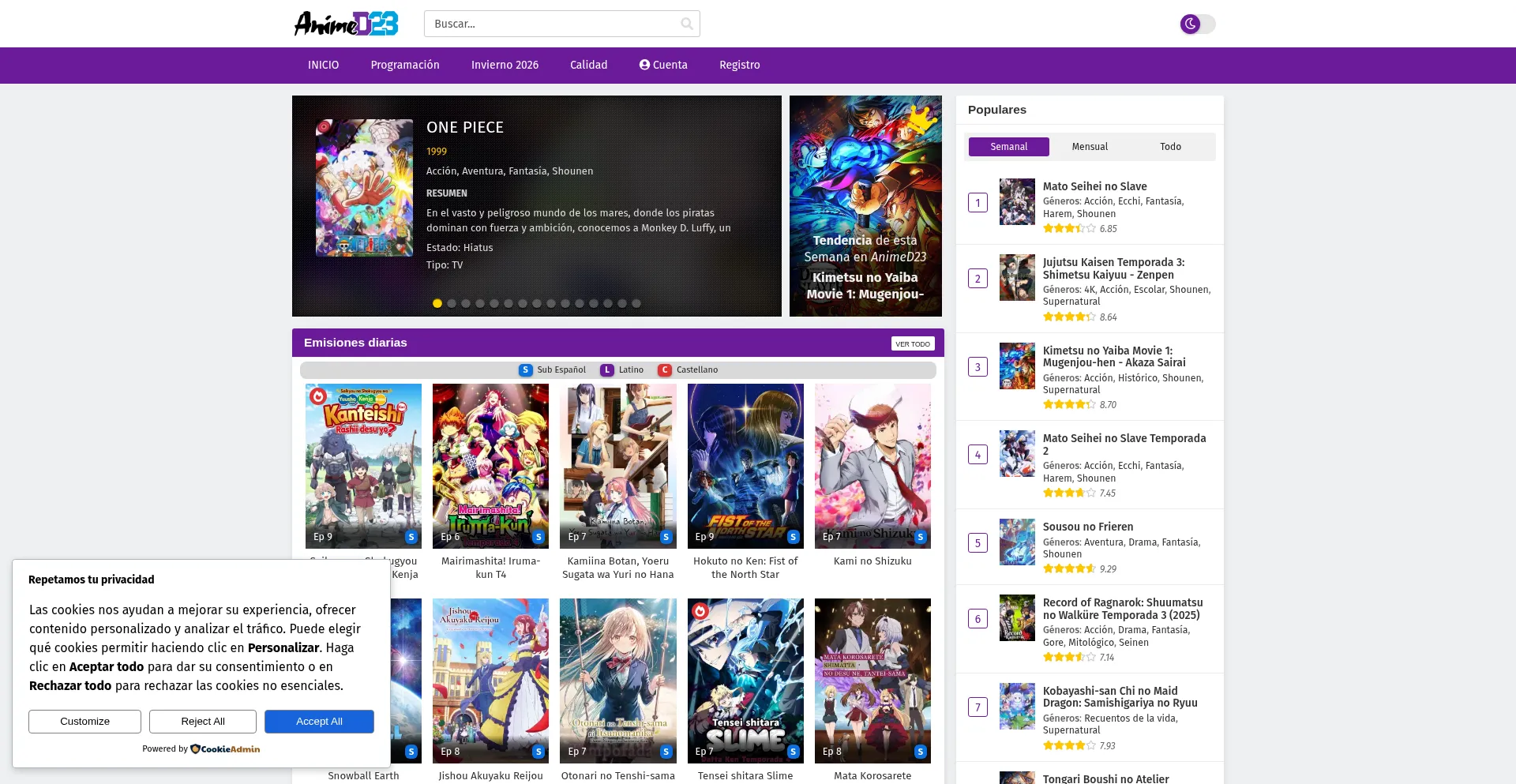Open the Programación menu item

tap(405, 65)
